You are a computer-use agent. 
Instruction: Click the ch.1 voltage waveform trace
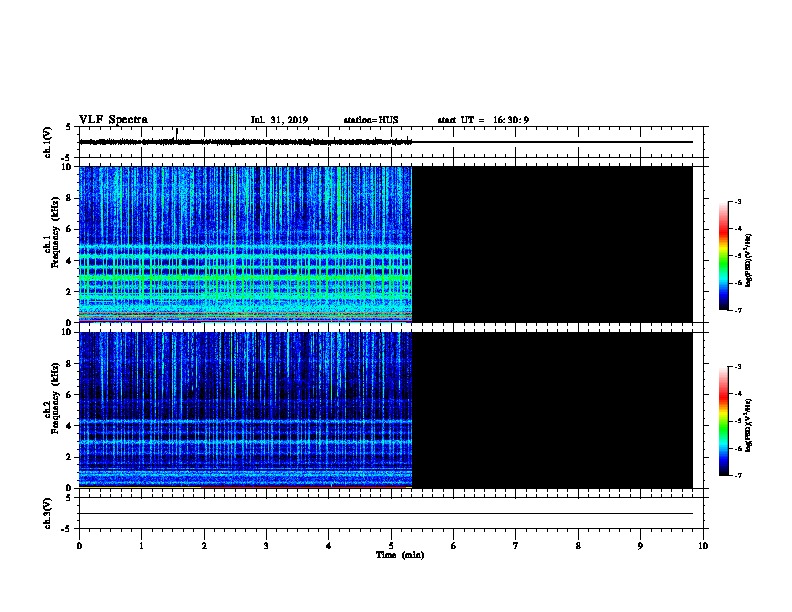(x=245, y=142)
